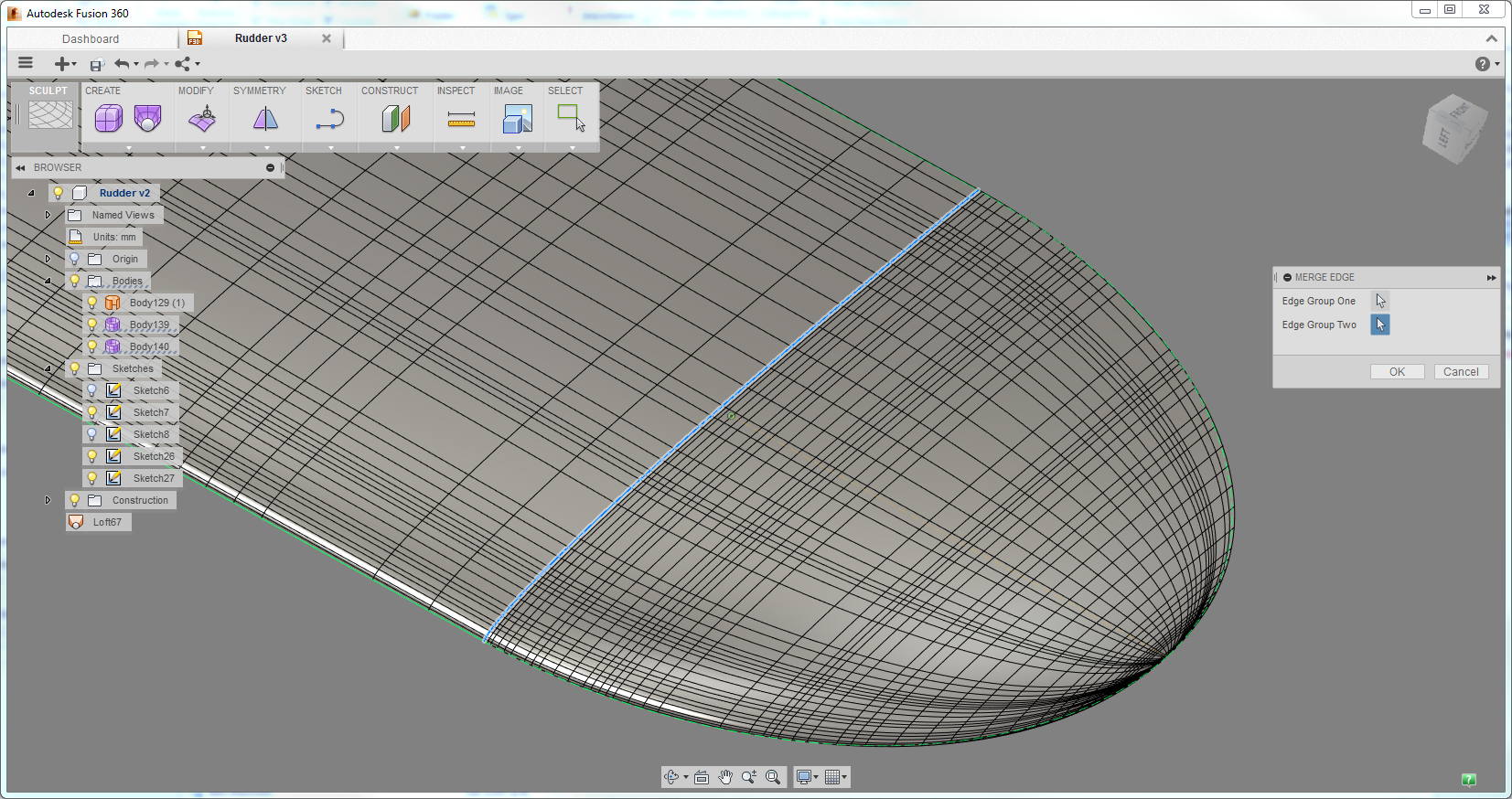This screenshot has width=1512, height=799.
Task: Toggle visibility bulb for Construction folder
Action: [x=75, y=500]
